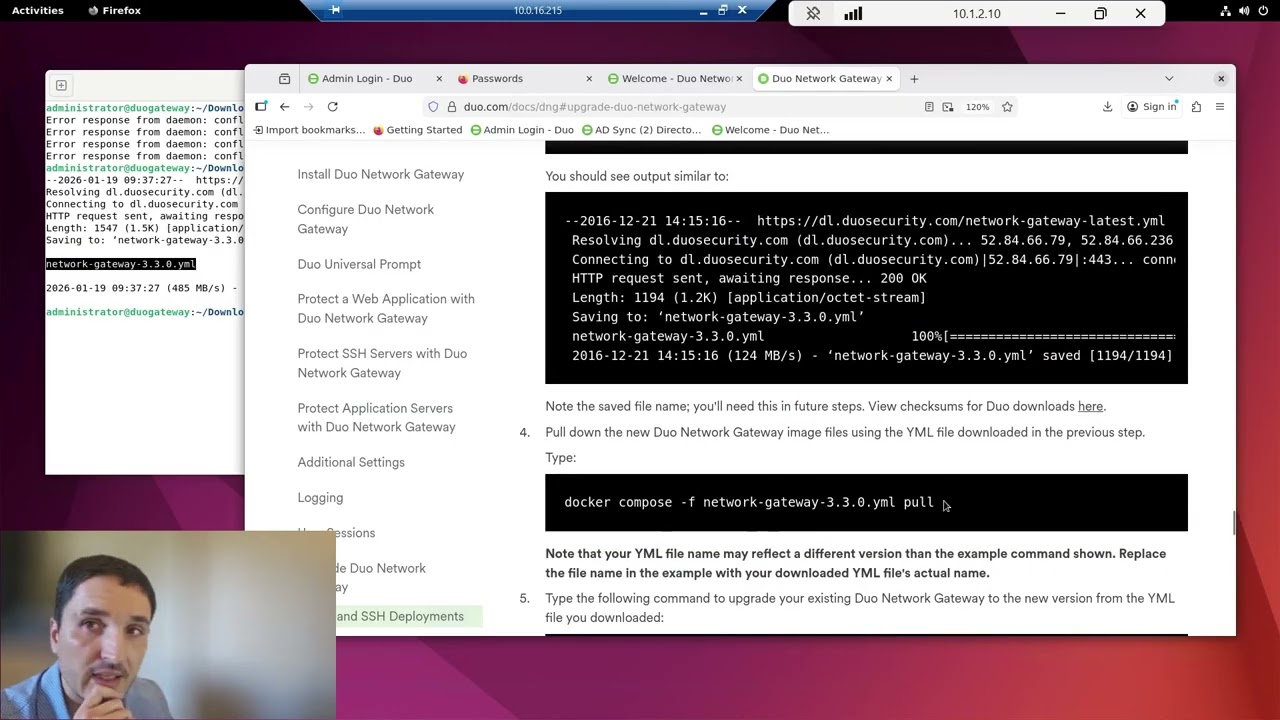
Task: Select the Duo Network Gateway tab
Action: click(x=826, y=79)
